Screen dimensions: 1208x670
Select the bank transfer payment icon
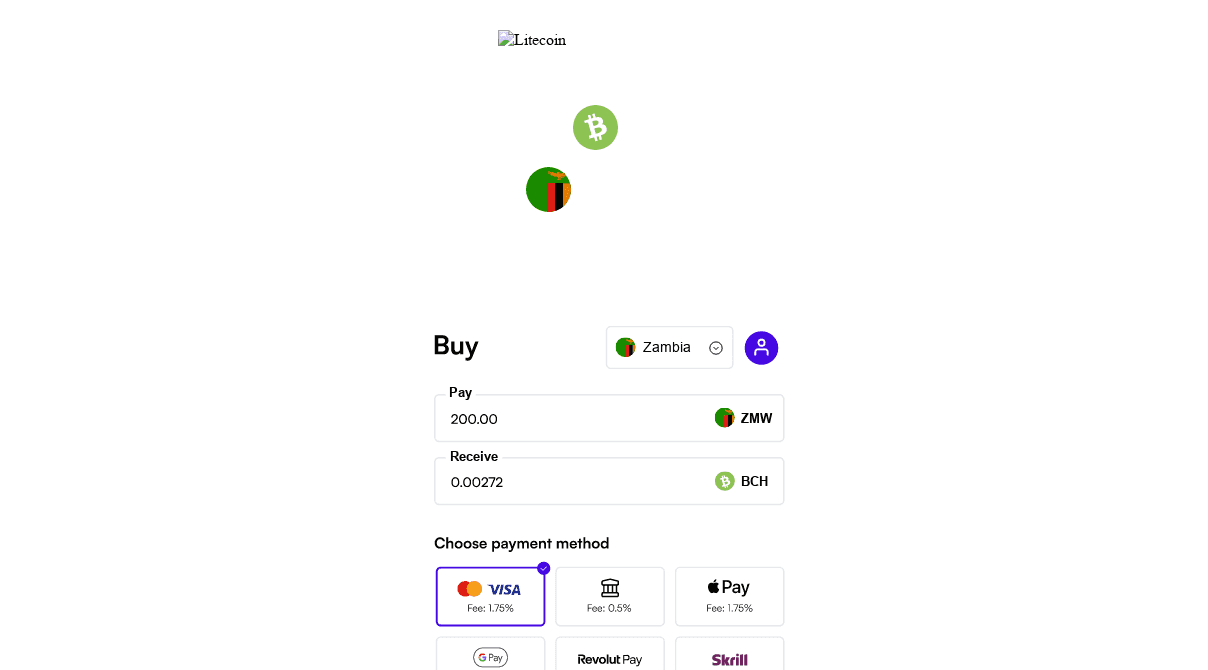click(610, 587)
